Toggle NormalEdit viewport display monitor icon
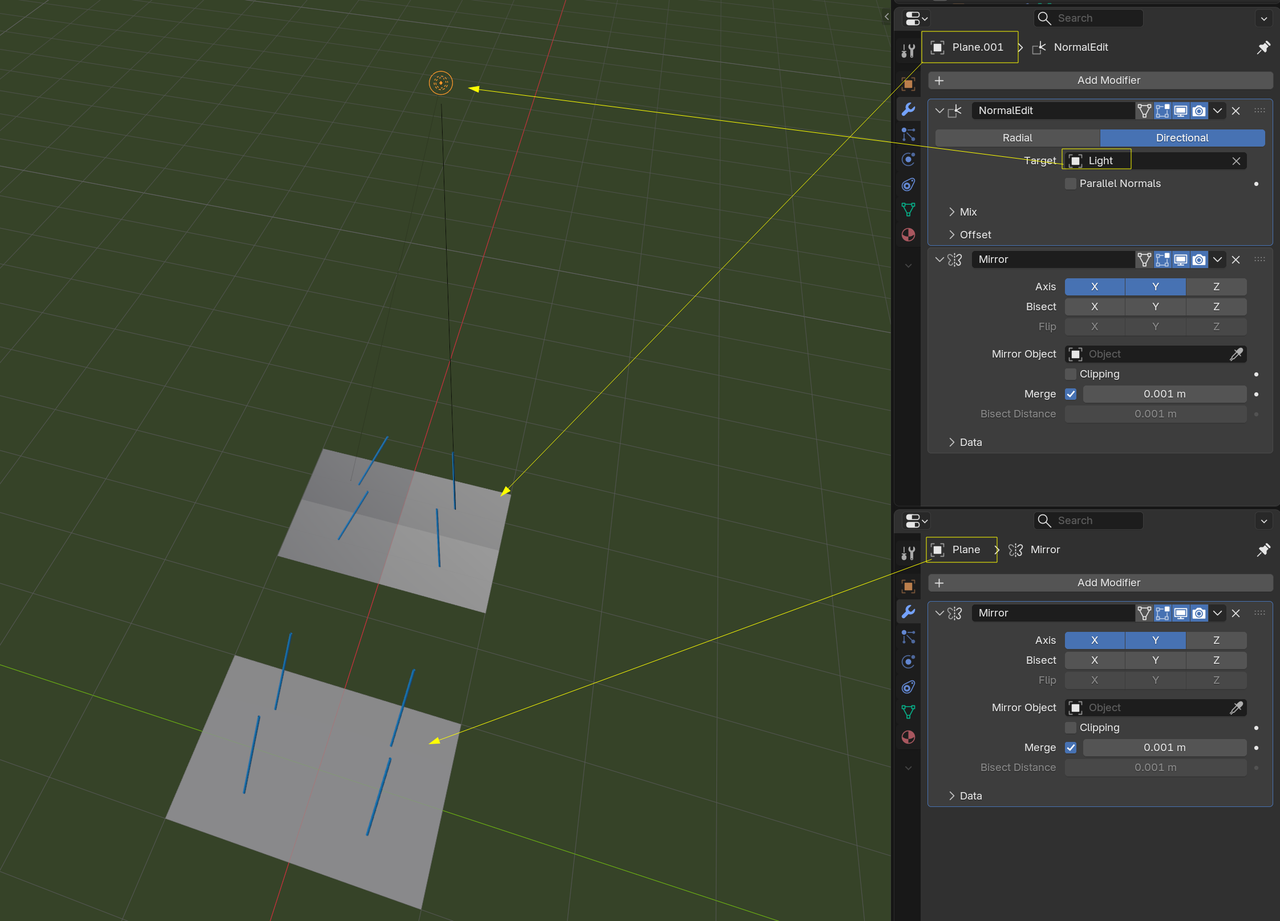The image size is (1280, 921). pos(1181,111)
